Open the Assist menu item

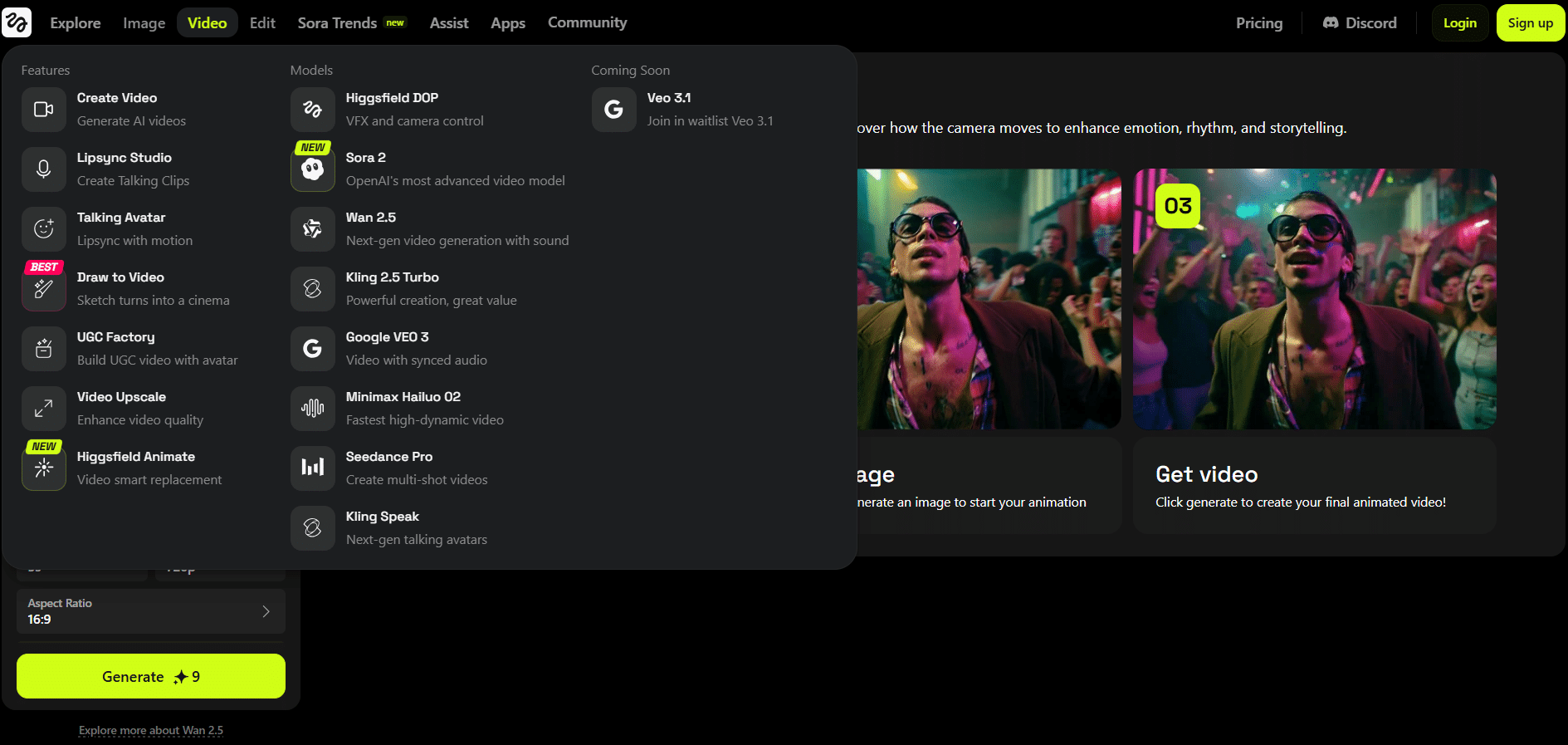(449, 23)
